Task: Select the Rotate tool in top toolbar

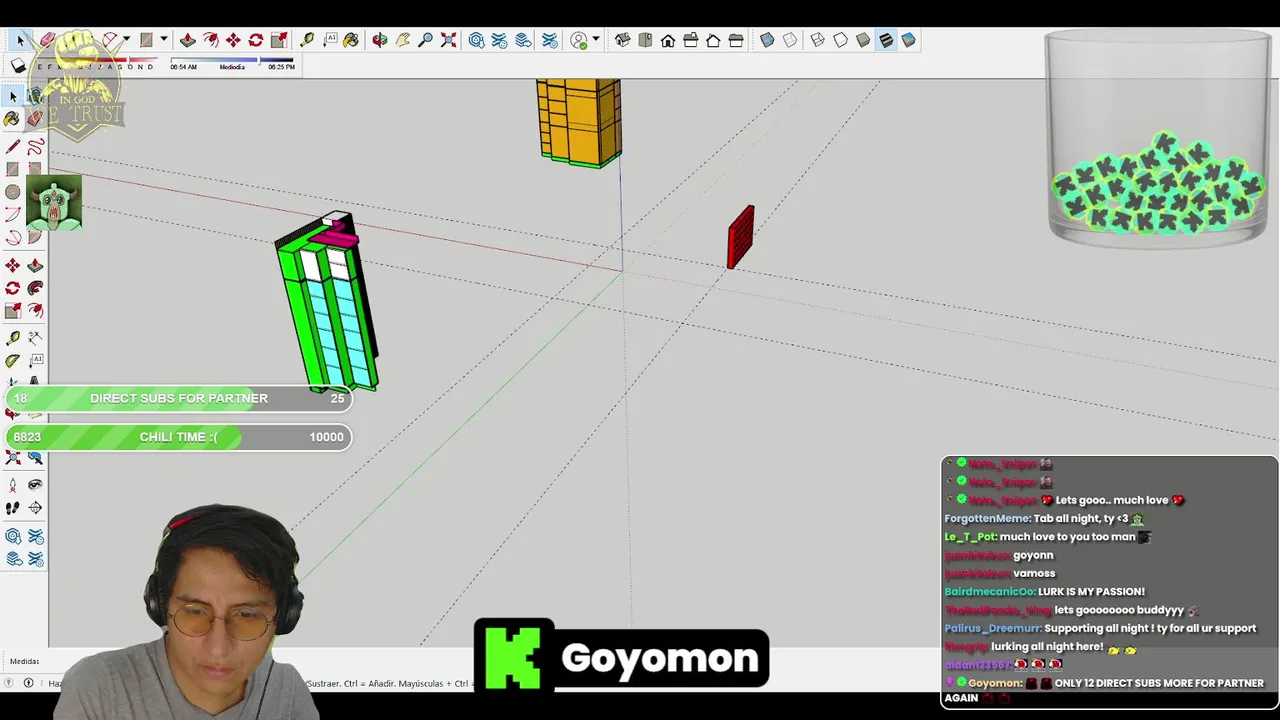Action: [x=256, y=40]
